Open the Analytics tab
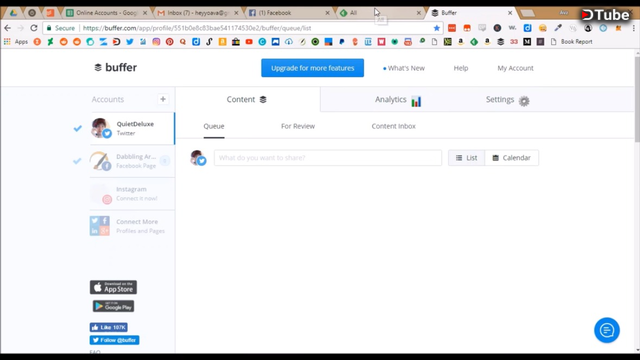 [x=398, y=100]
